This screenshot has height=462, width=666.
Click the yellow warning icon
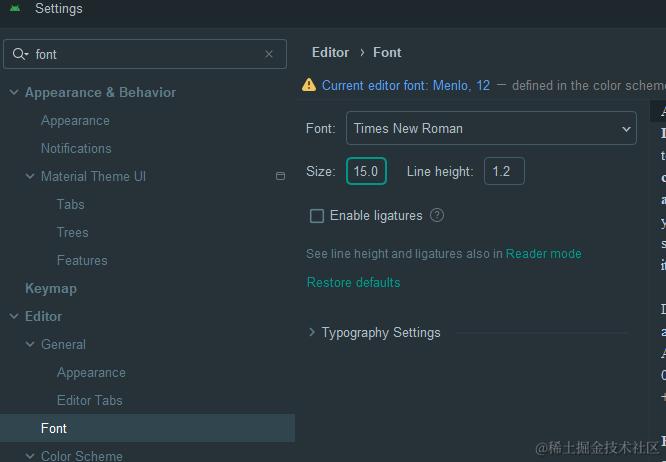point(309,85)
